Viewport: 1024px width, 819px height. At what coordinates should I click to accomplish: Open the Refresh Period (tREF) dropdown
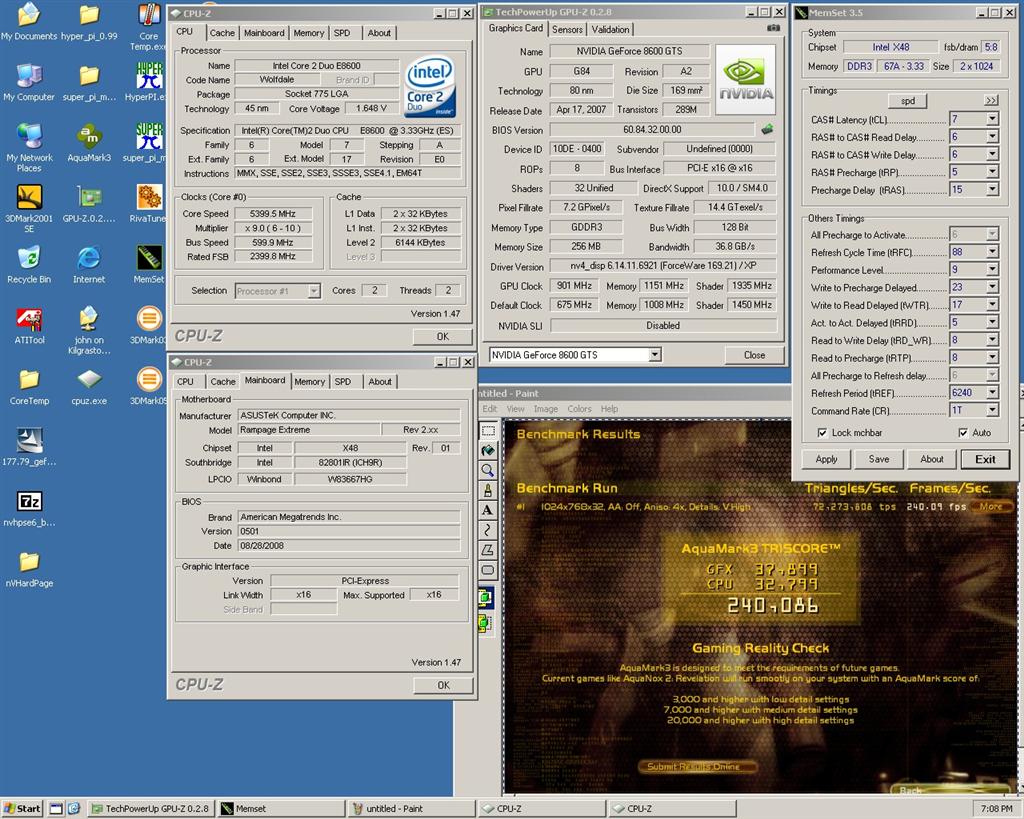tap(992, 393)
